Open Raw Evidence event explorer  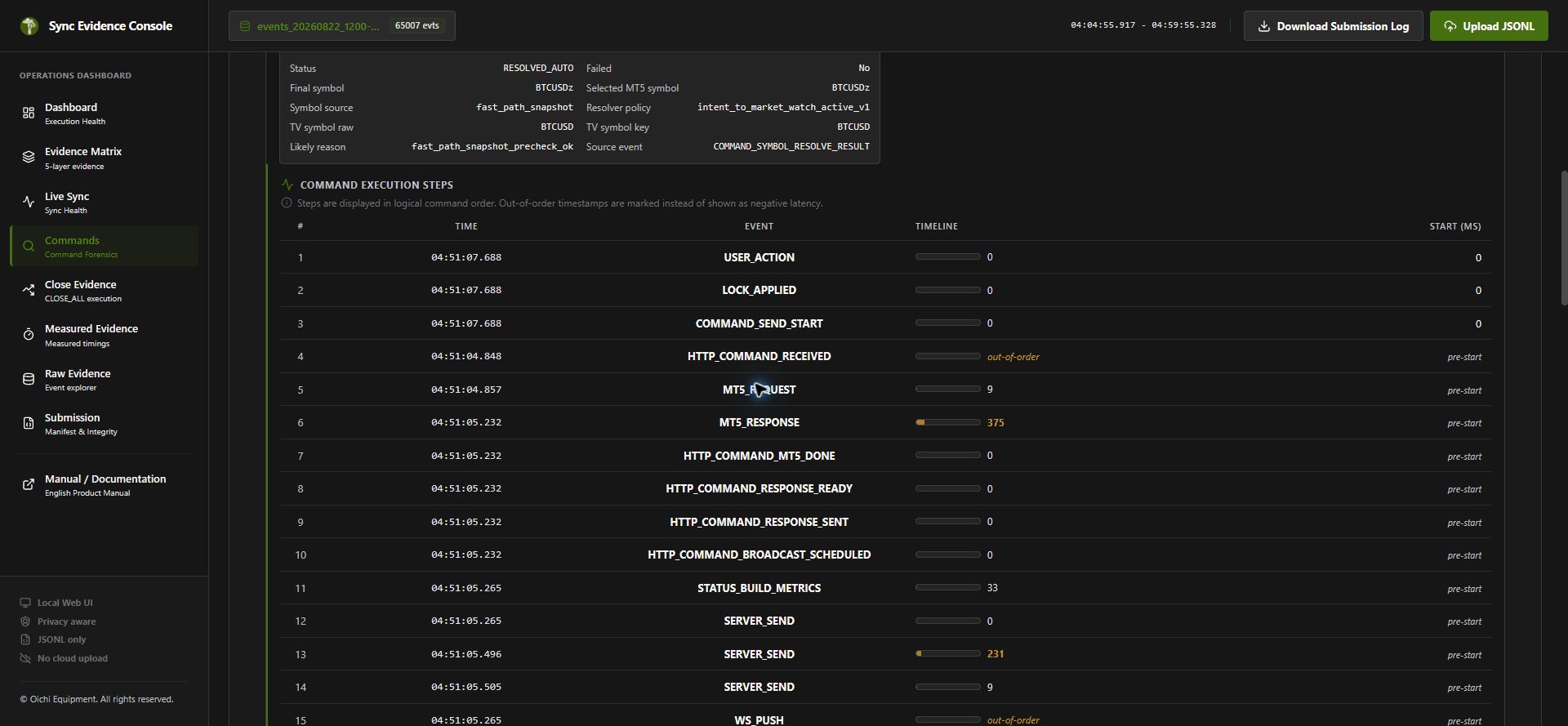(x=105, y=379)
